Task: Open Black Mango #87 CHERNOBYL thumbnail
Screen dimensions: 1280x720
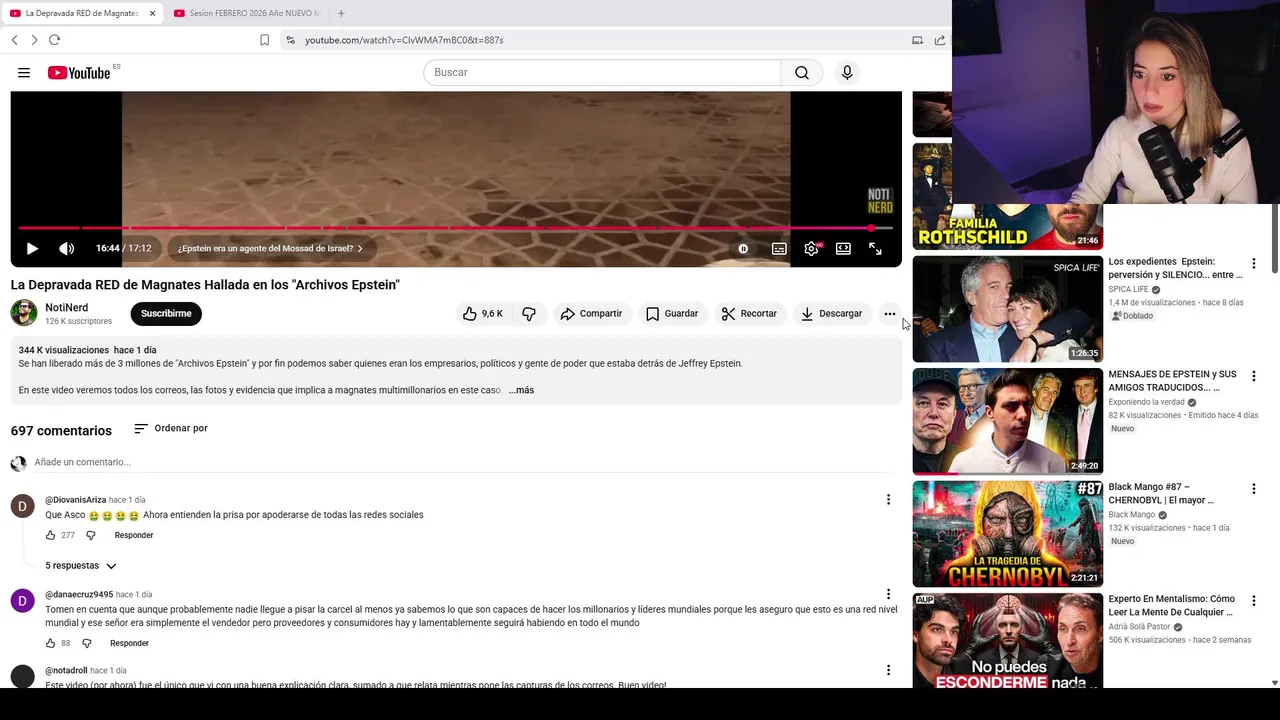Action: tap(1007, 534)
